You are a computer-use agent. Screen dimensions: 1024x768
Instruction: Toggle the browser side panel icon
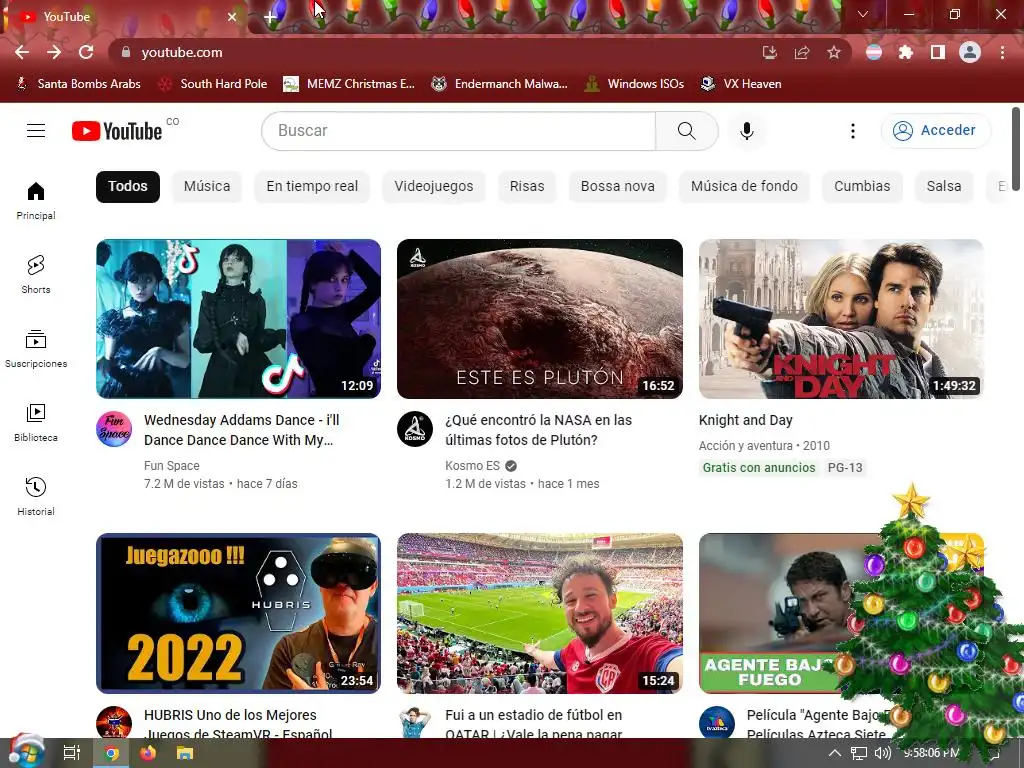938,52
